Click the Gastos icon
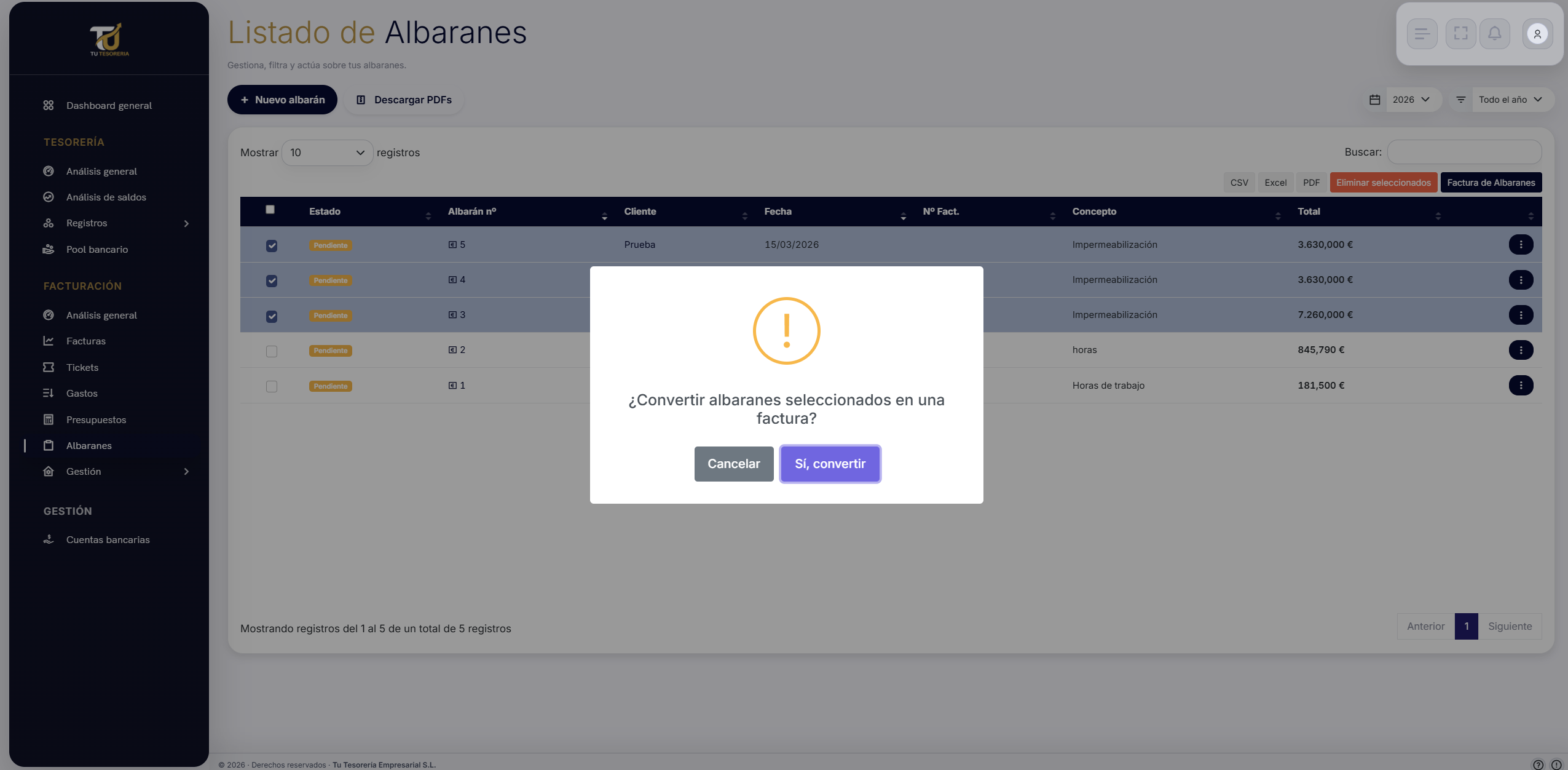Viewport: 1568px width, 770px height. 49,393
